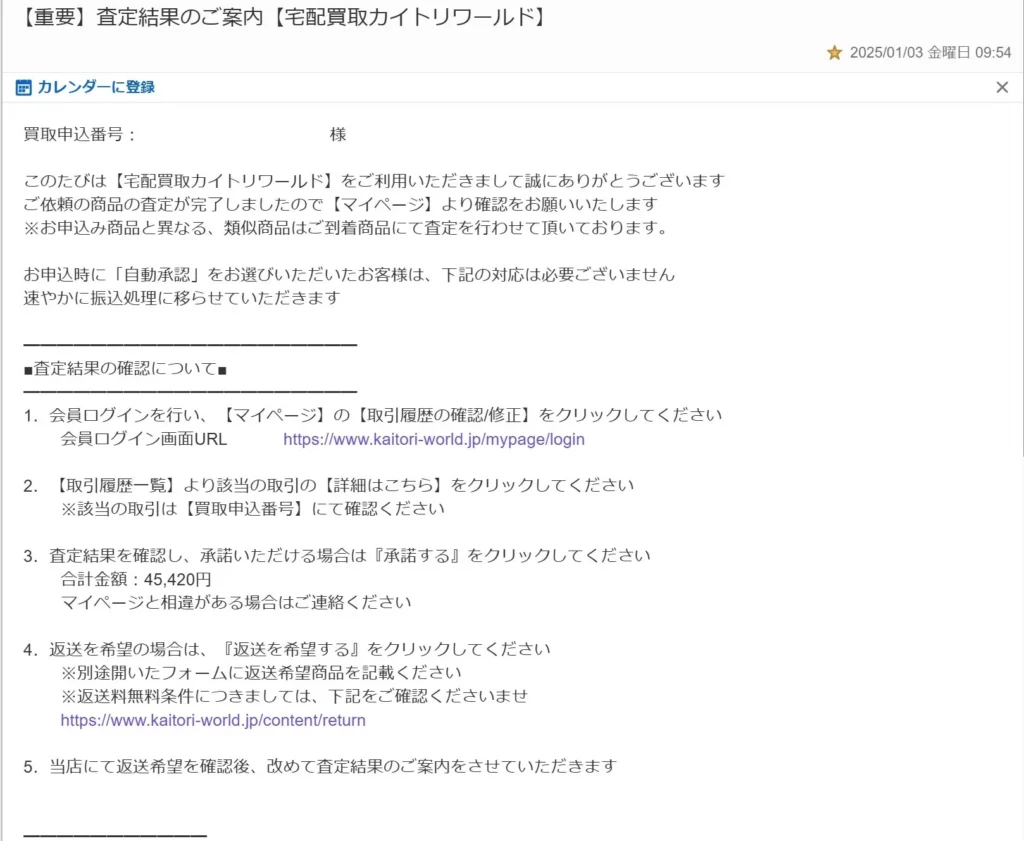Screen dimensions: 1024x841
Task: Click the line お申込時に「自動承認」をお選びいただいた
Action: coord(349,274)
